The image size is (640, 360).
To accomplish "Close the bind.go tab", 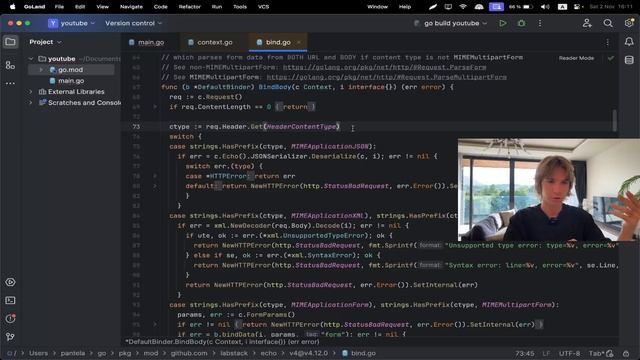I will pyautogui.click(x=299, y=42).
